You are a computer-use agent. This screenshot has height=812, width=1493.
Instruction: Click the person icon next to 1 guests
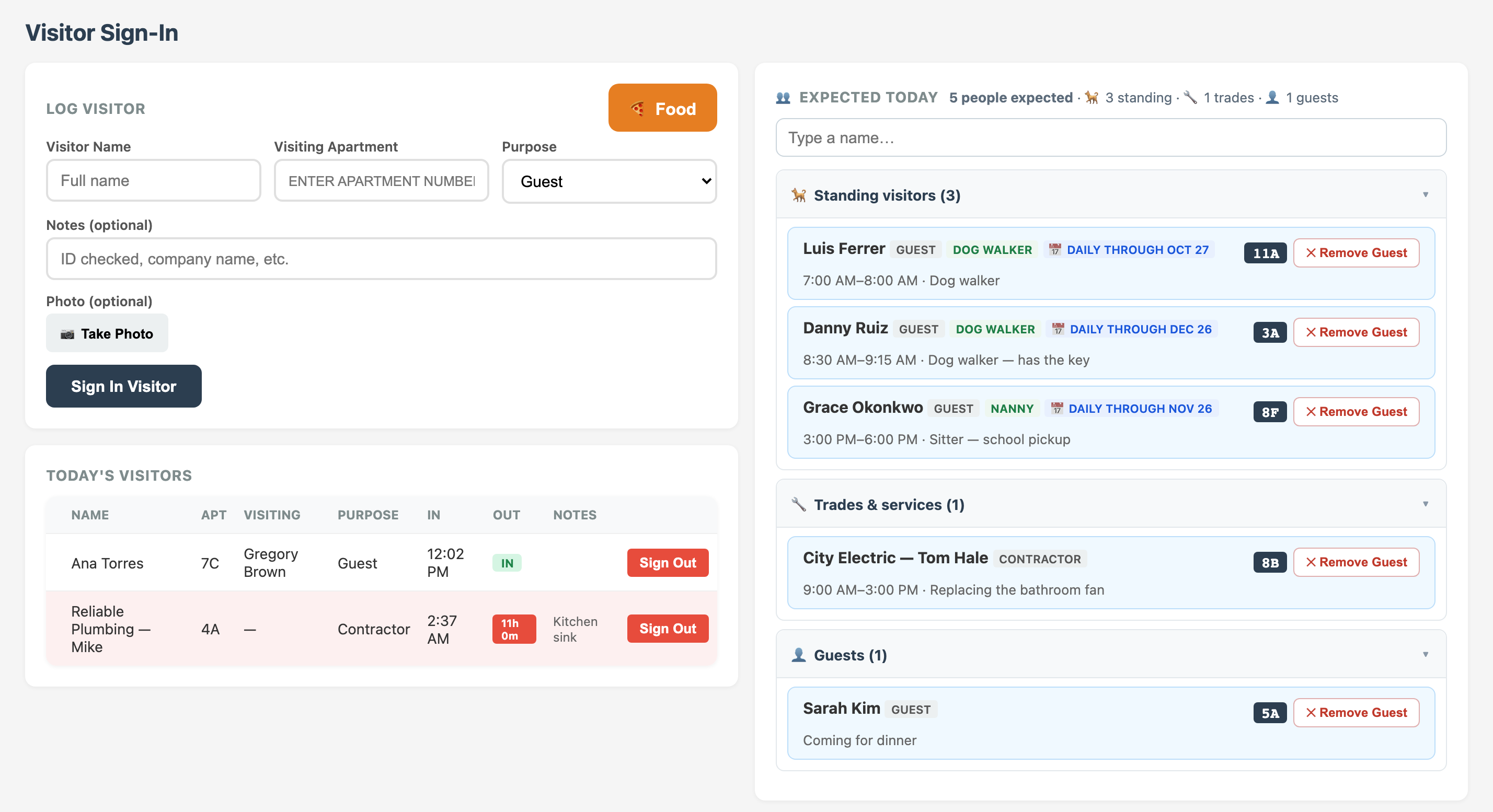click(1272, 97)
